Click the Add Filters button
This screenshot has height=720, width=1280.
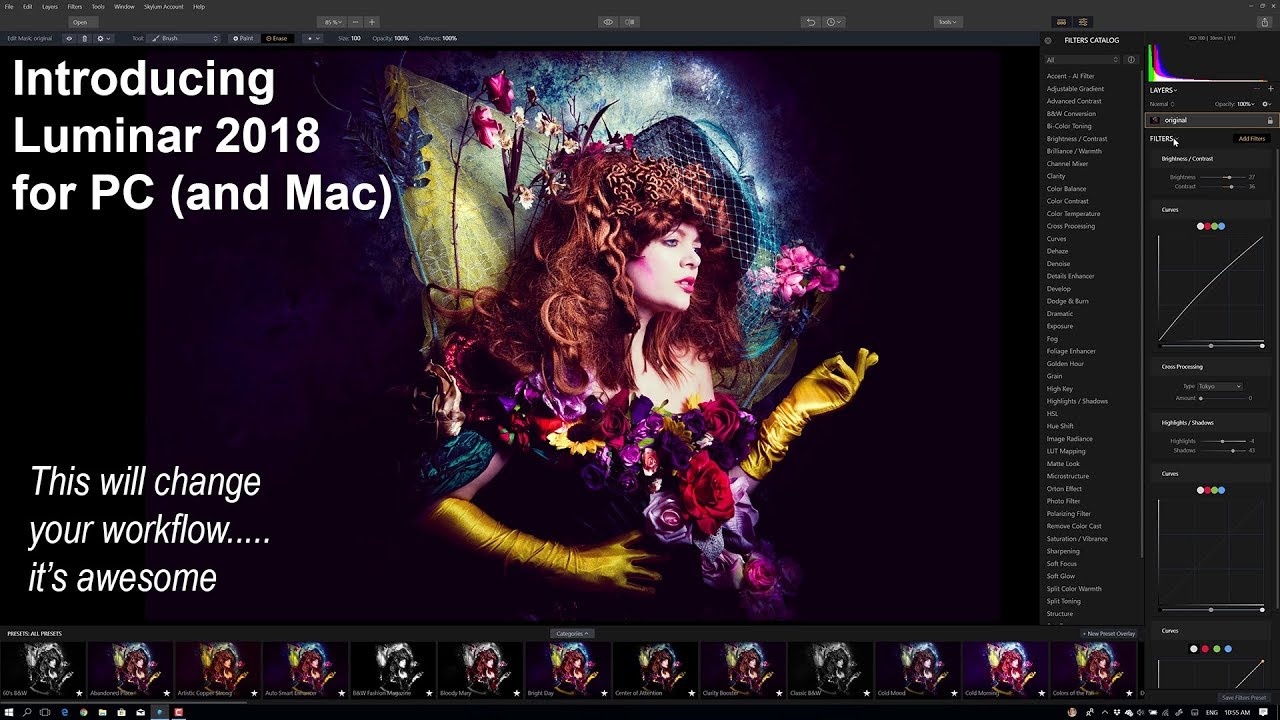[x=1251, y=139]
